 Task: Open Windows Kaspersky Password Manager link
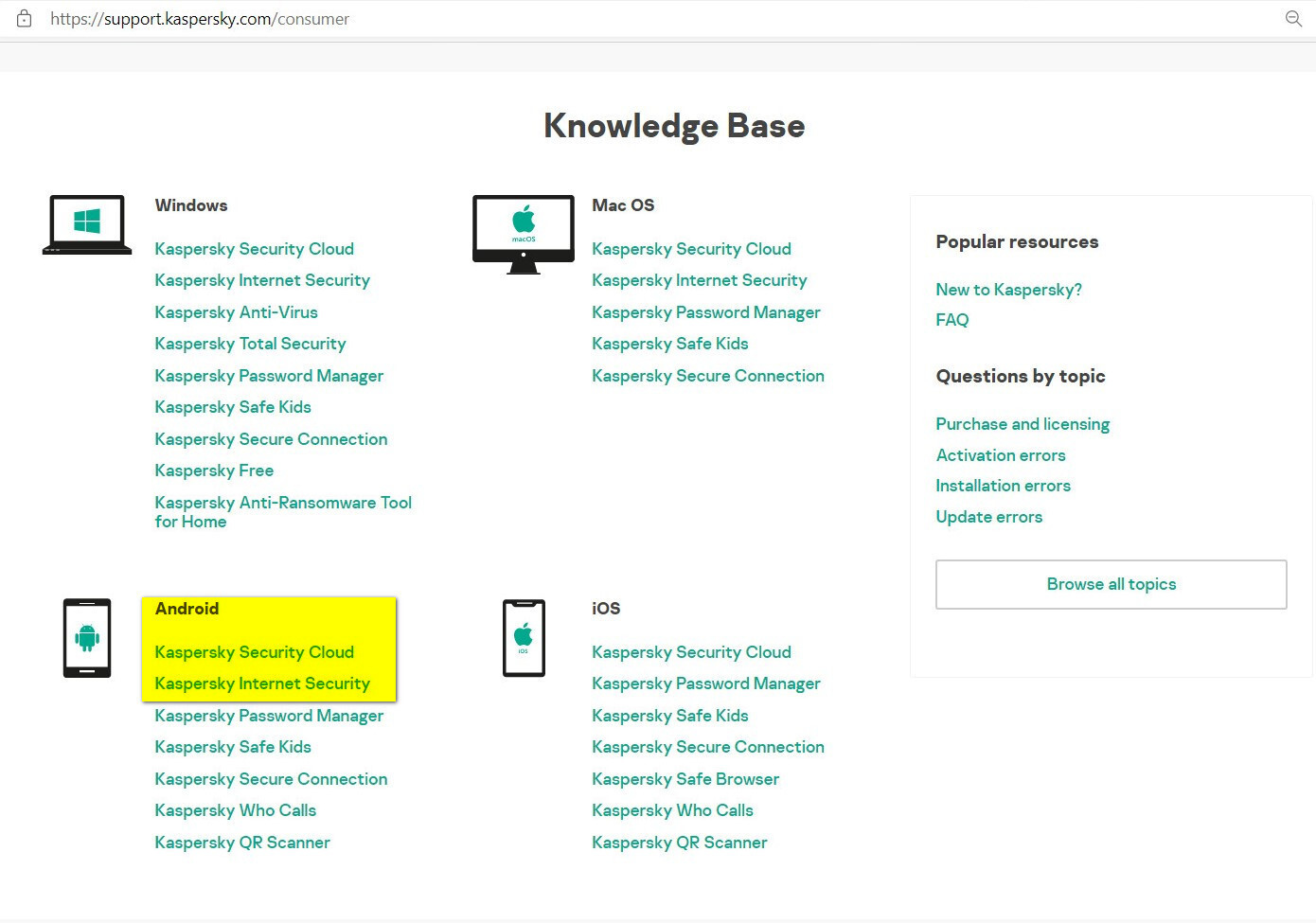[270, 376]
